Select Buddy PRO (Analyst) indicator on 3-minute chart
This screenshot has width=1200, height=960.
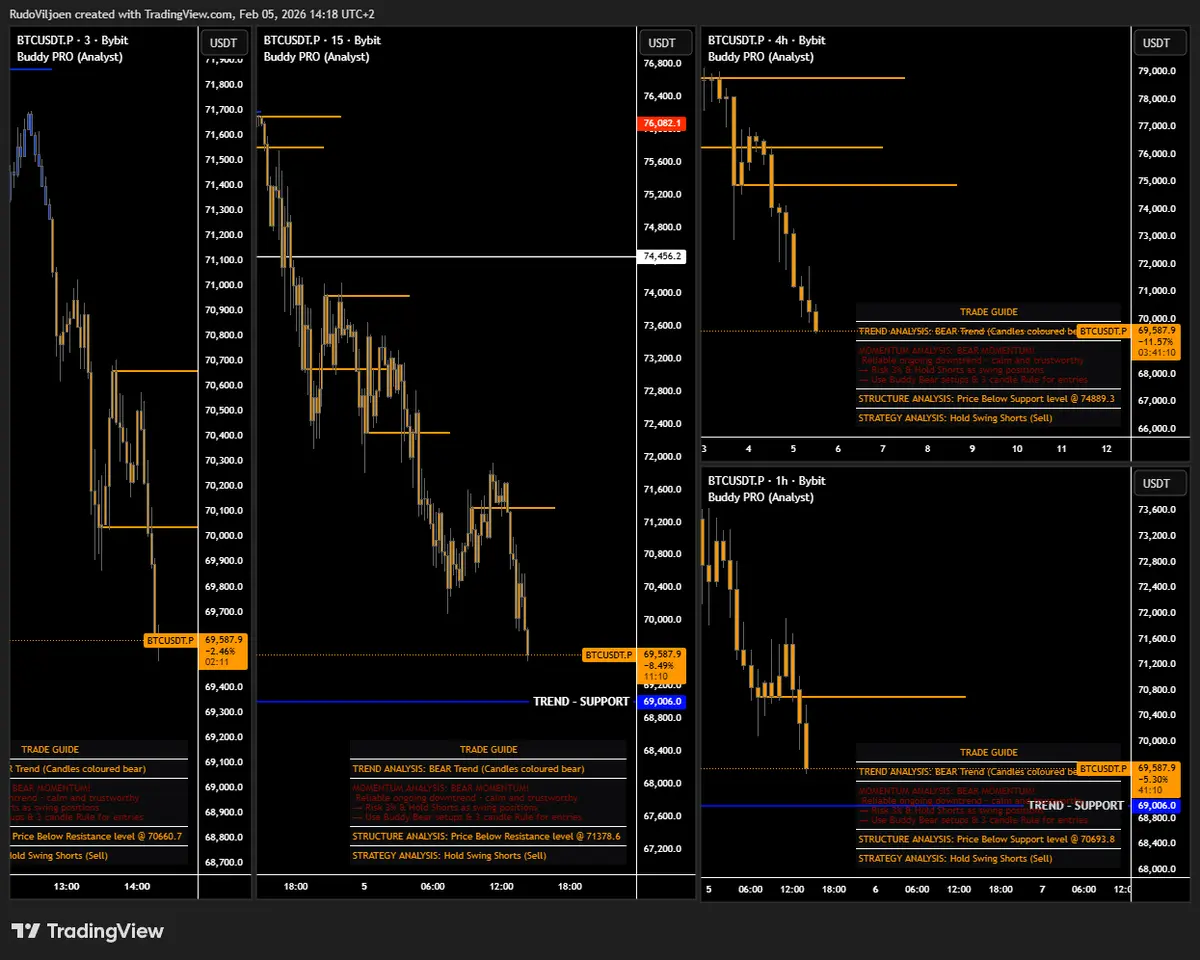coord(70,57)
